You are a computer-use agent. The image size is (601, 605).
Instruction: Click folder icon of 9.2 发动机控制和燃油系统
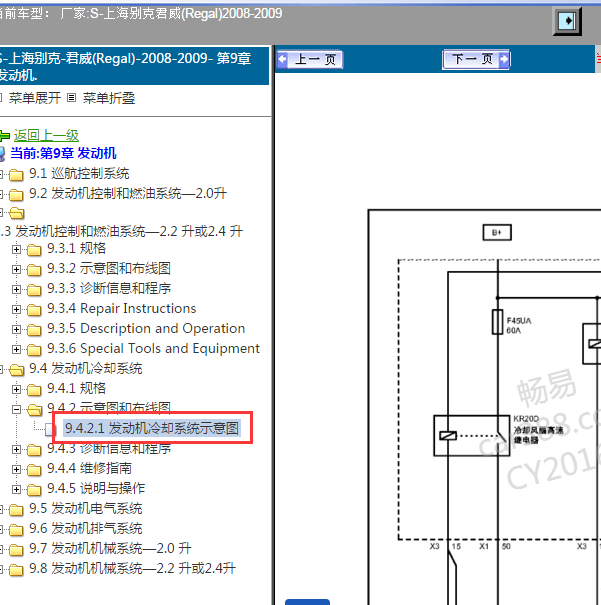(16, 195)
